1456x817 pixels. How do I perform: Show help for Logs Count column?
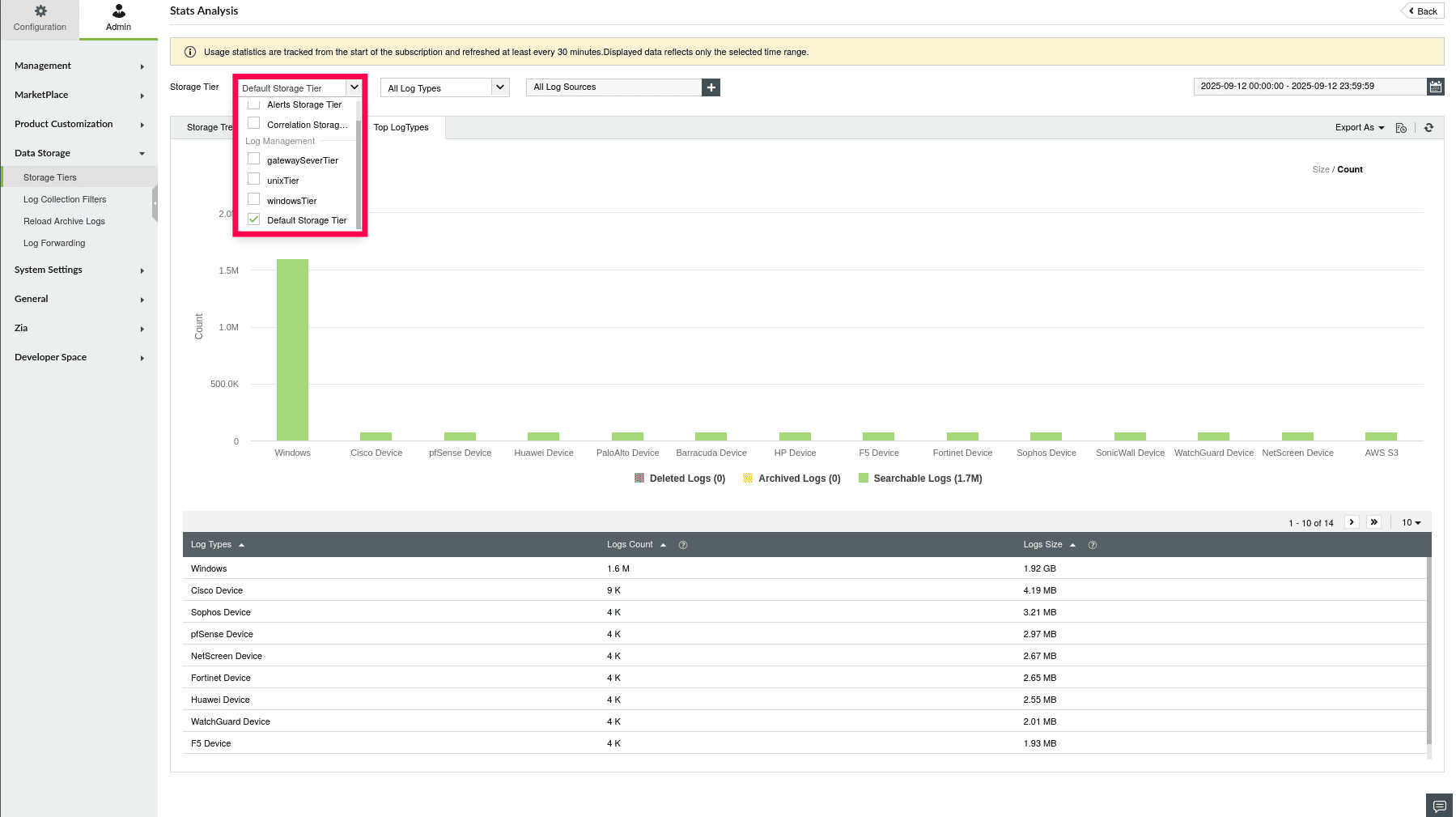click(683, 545)
